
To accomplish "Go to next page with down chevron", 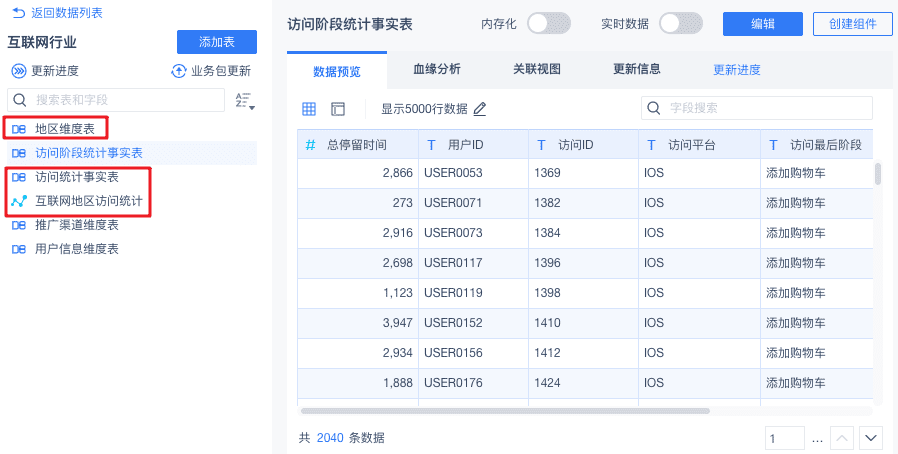I will (871, 438).
